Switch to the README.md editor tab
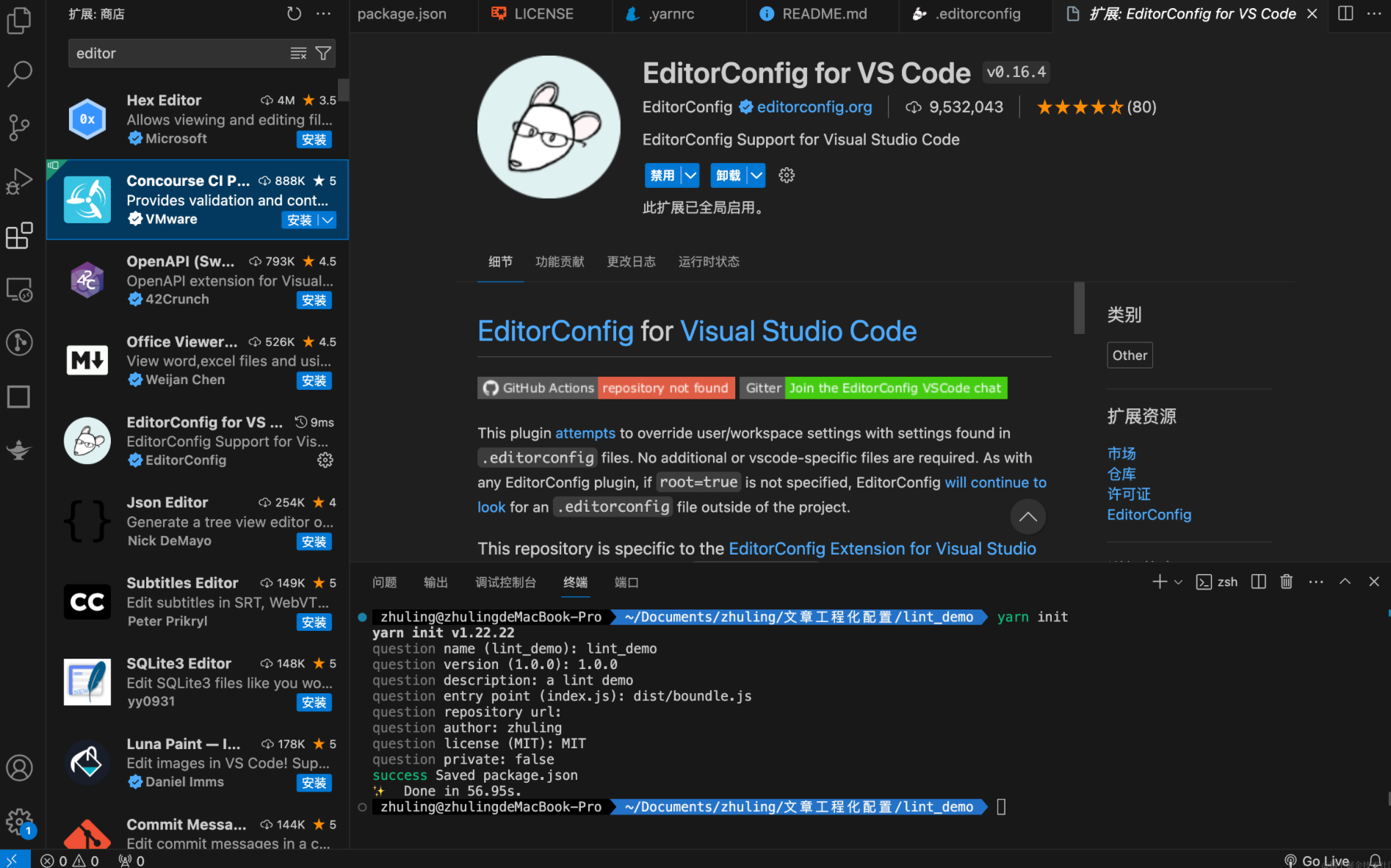 [824, 14]
